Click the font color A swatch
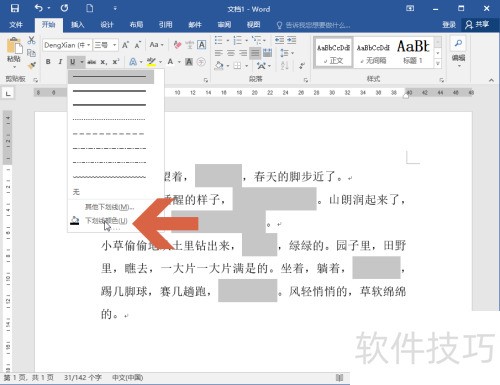The image size is (500, 385). tap(171, 62)
